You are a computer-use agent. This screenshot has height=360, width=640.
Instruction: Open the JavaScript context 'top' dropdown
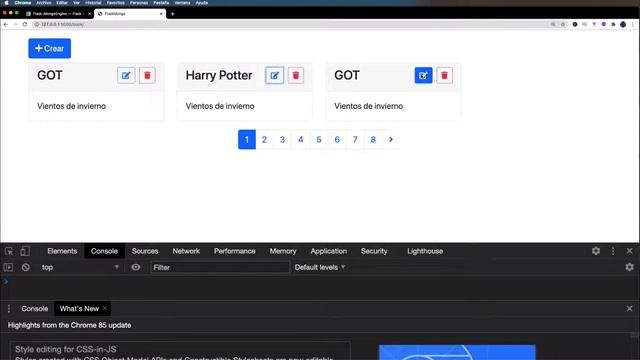click(x=80, y=267)
